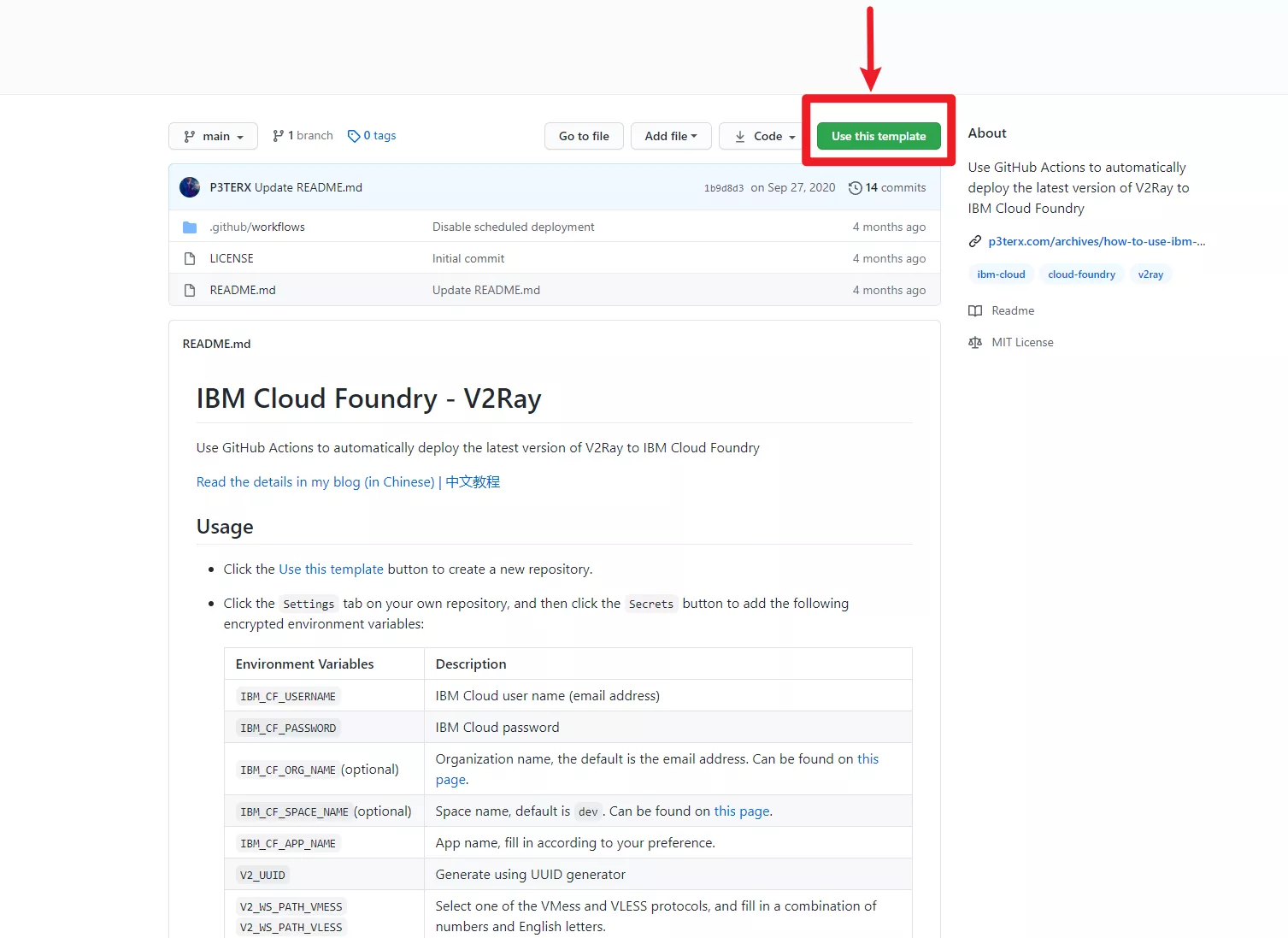Open 'this page' link for space name
Image resolution: width=1288 pixels, height=938 pixels.
pyautogui.click(x=741, y=811)
